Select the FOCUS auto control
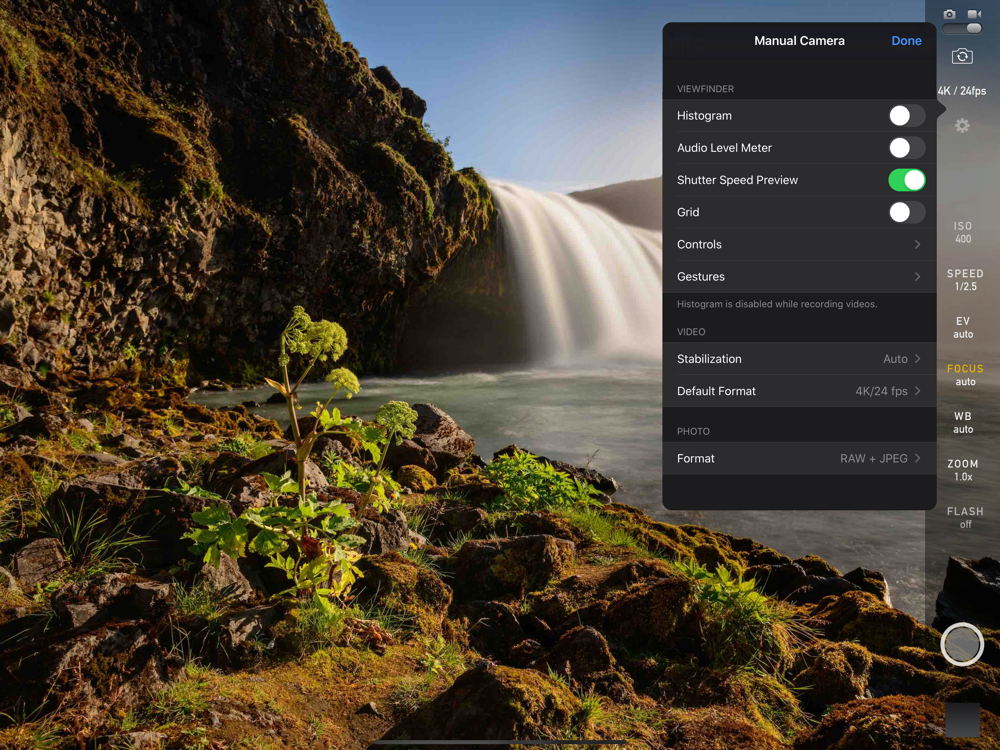The width and height of the screenshot is (1000, 750). point(965,375)
